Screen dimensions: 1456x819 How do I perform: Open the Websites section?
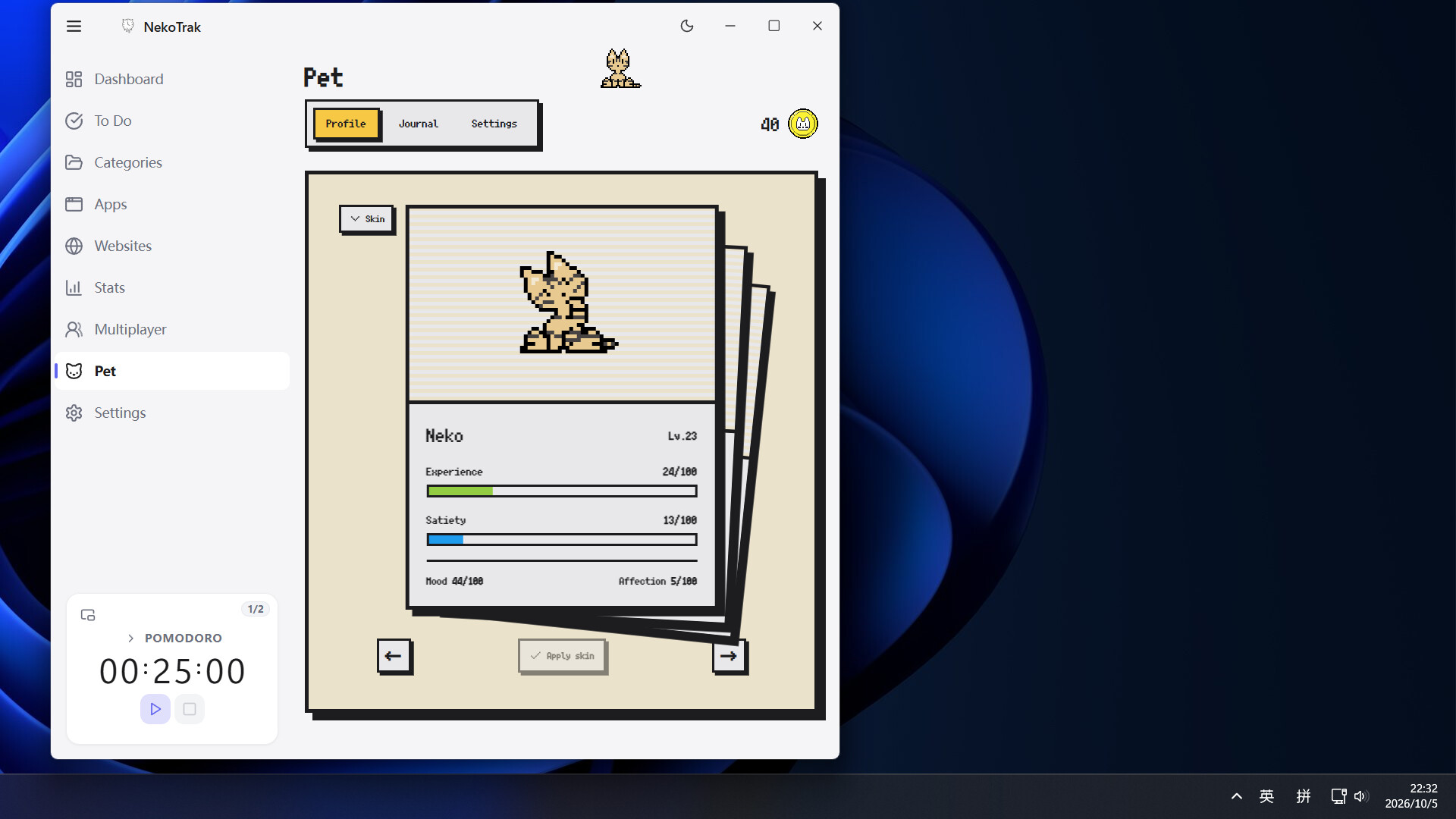click(x=172, y=246)
